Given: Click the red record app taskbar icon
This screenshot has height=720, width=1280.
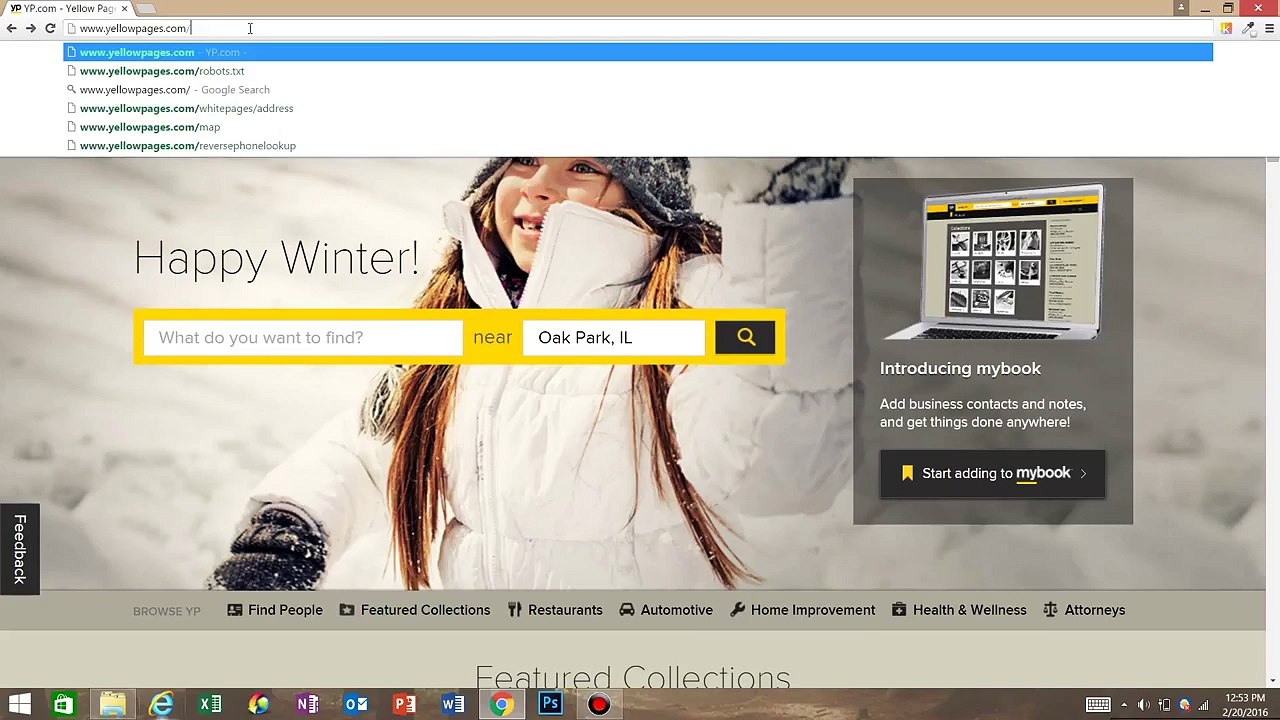Looking at the screenshot, I should click(599, 705).
